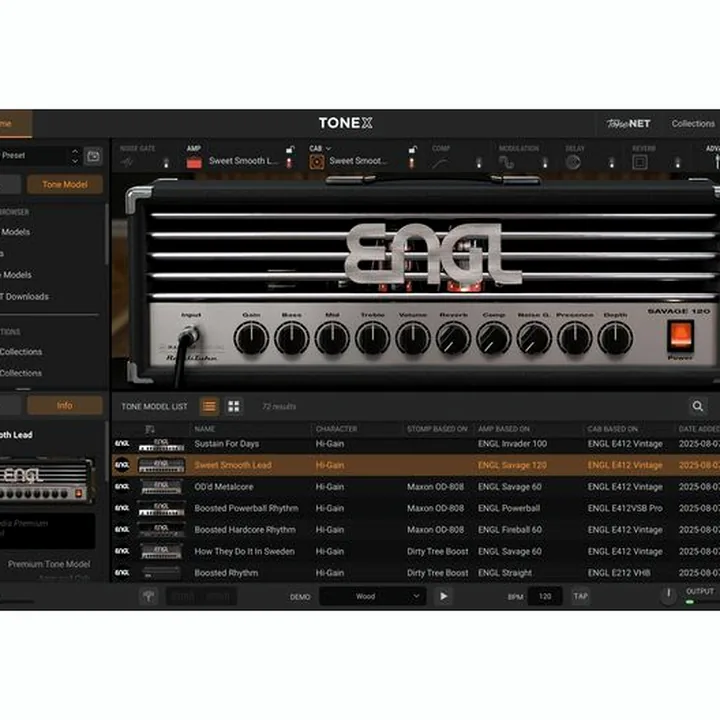The width and height of the screenshot is (720, 720).
Task: Open the ToneNET tab
Action: point(628,124)
